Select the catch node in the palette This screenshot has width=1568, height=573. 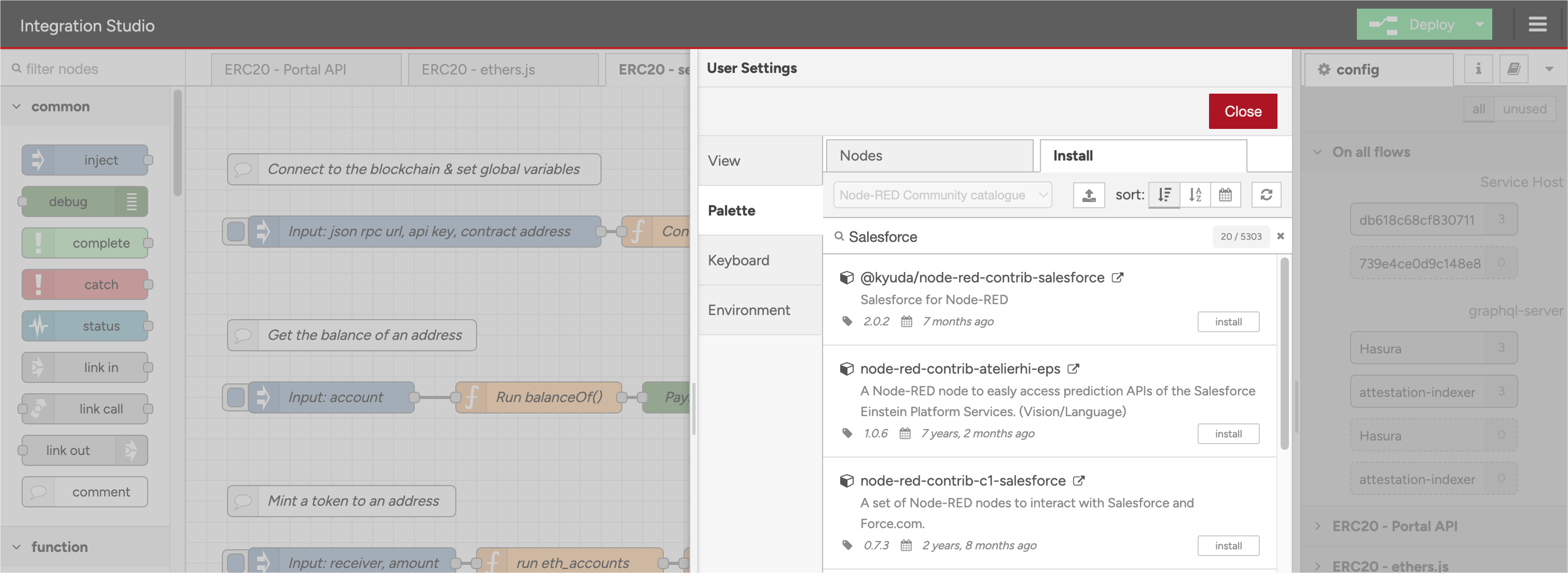(x=85, y=284)
